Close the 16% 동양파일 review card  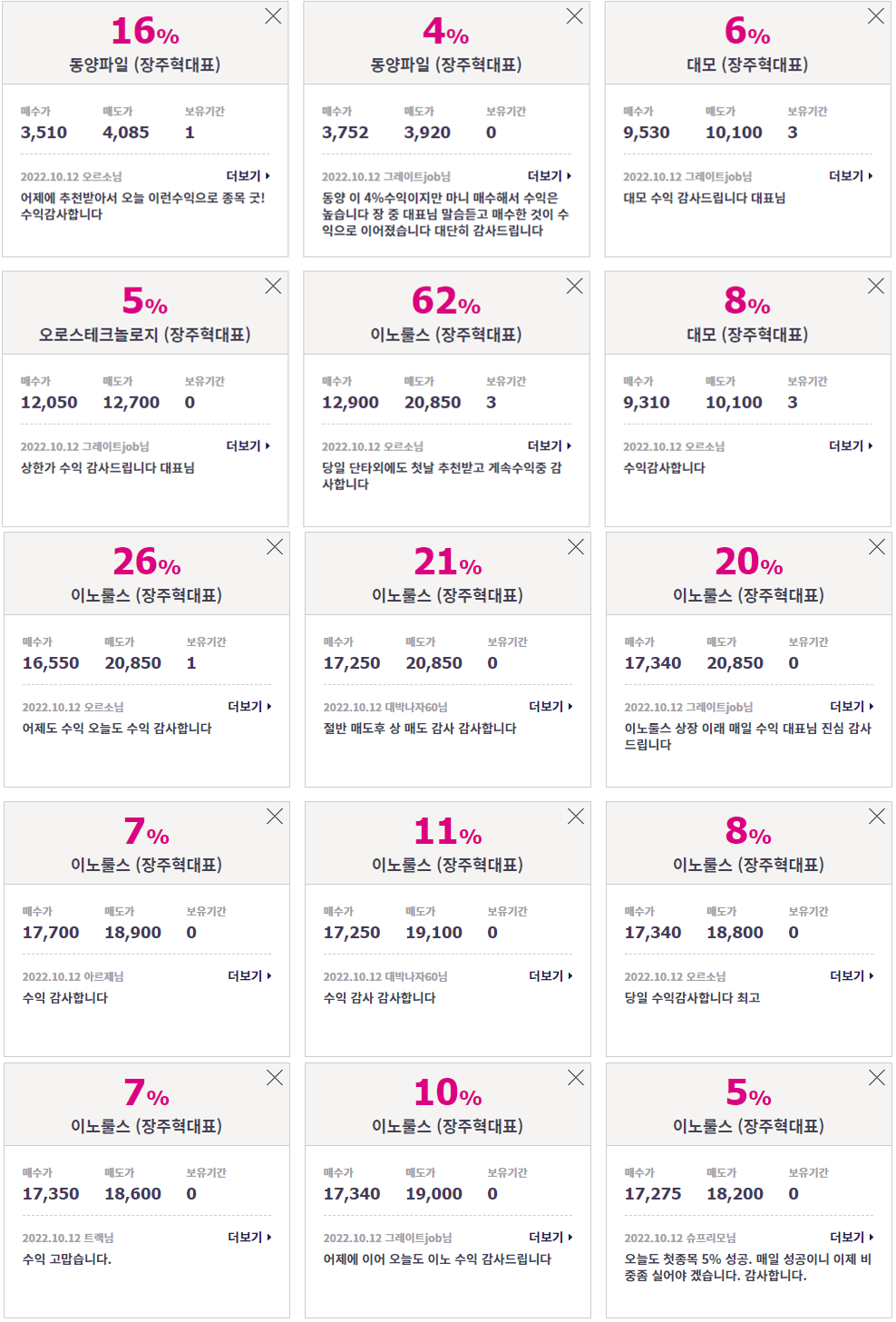point(273,16)
